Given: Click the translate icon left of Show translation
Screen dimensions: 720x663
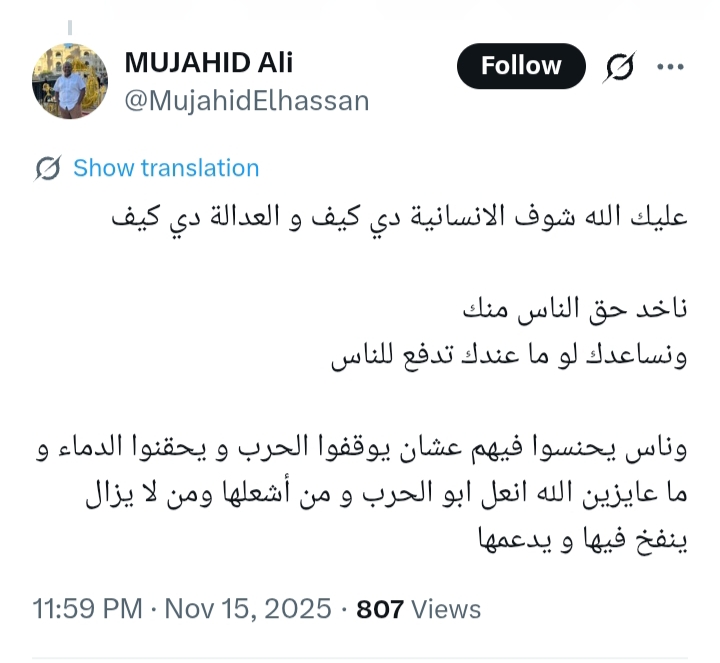Looking at the screenshot, I should click(x=47, y=168).
